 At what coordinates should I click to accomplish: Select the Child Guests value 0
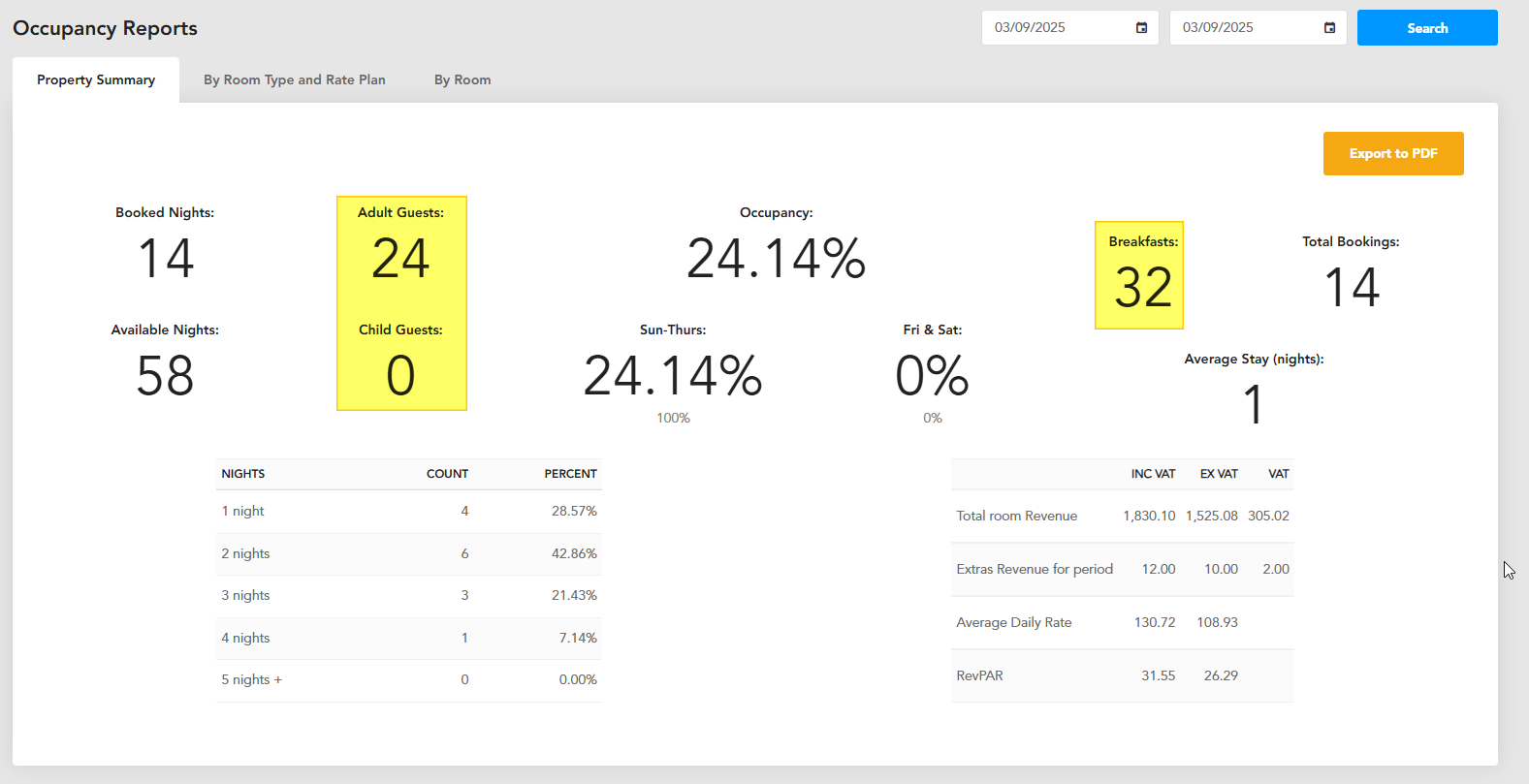tap(400, 376)
